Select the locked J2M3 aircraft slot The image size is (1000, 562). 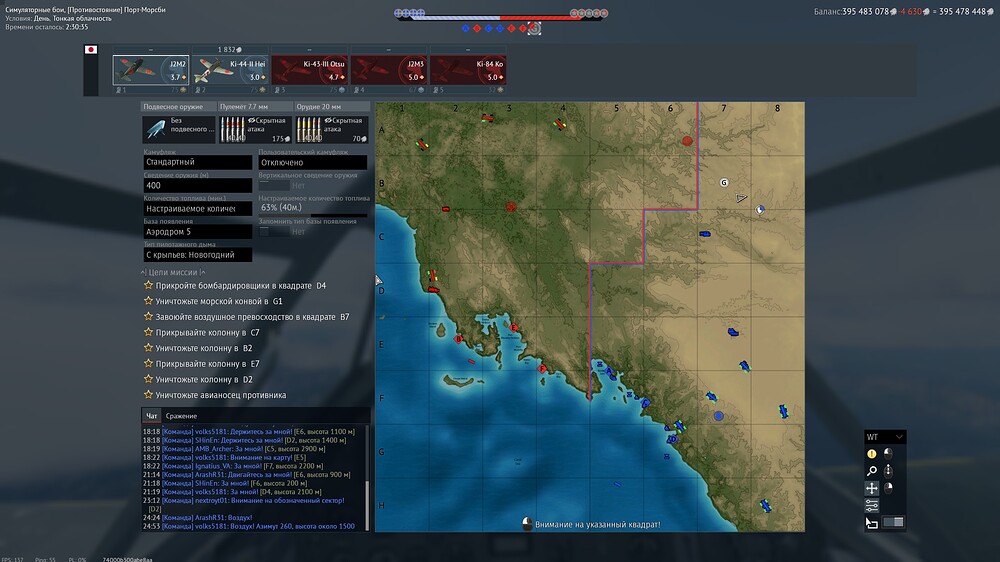(388, 70)
